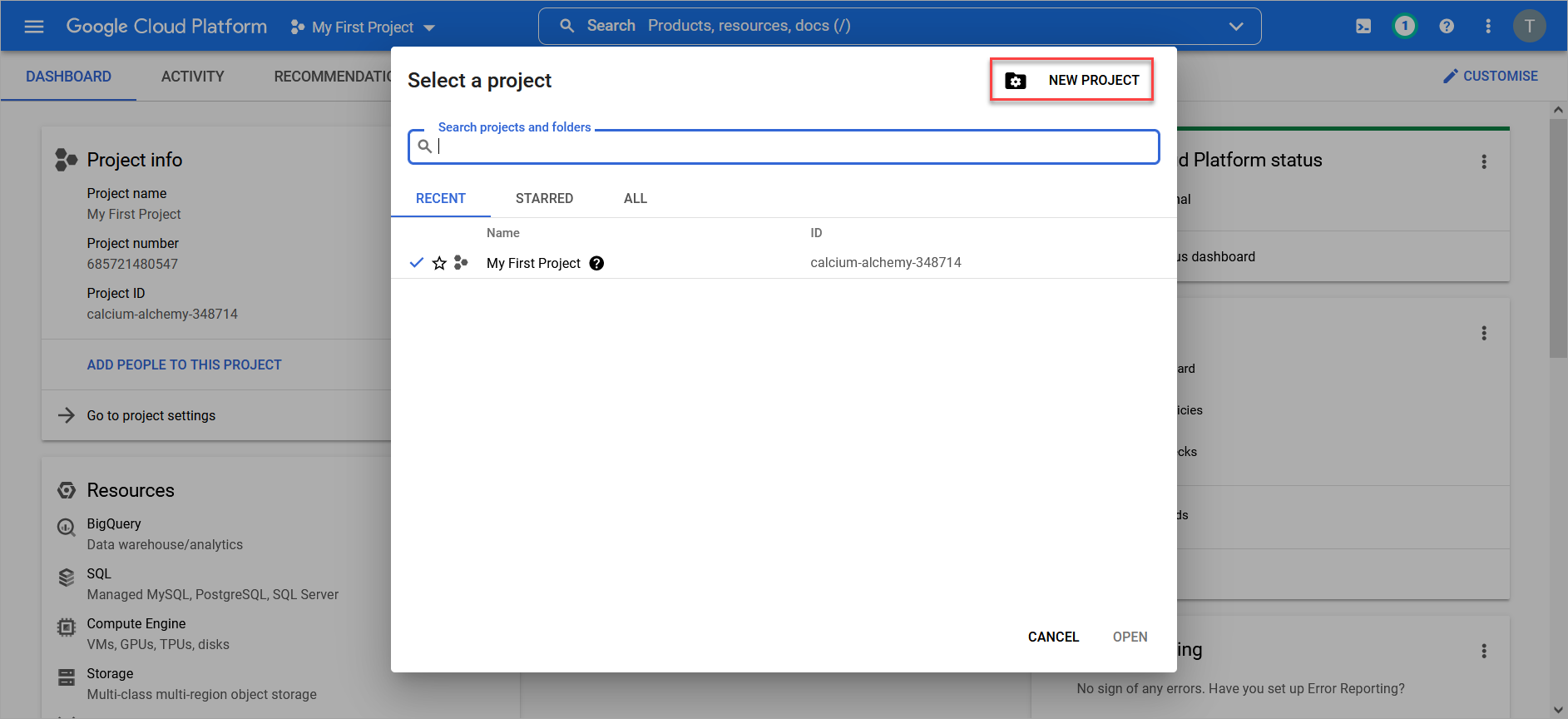Select the RECENT tab
Image resolution: width=1568 pixels, height=719 pixels.
point(441,198)
